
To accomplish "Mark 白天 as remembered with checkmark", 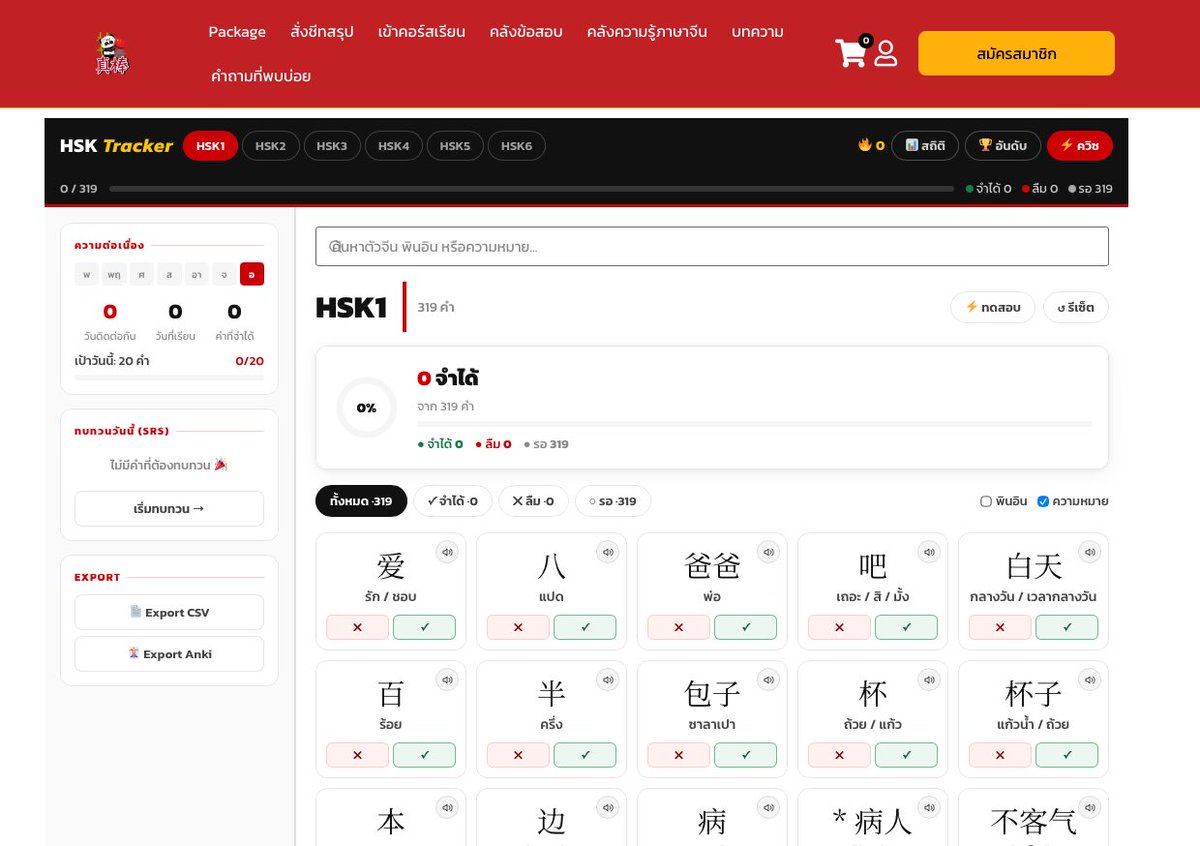I will point(1067,627).
